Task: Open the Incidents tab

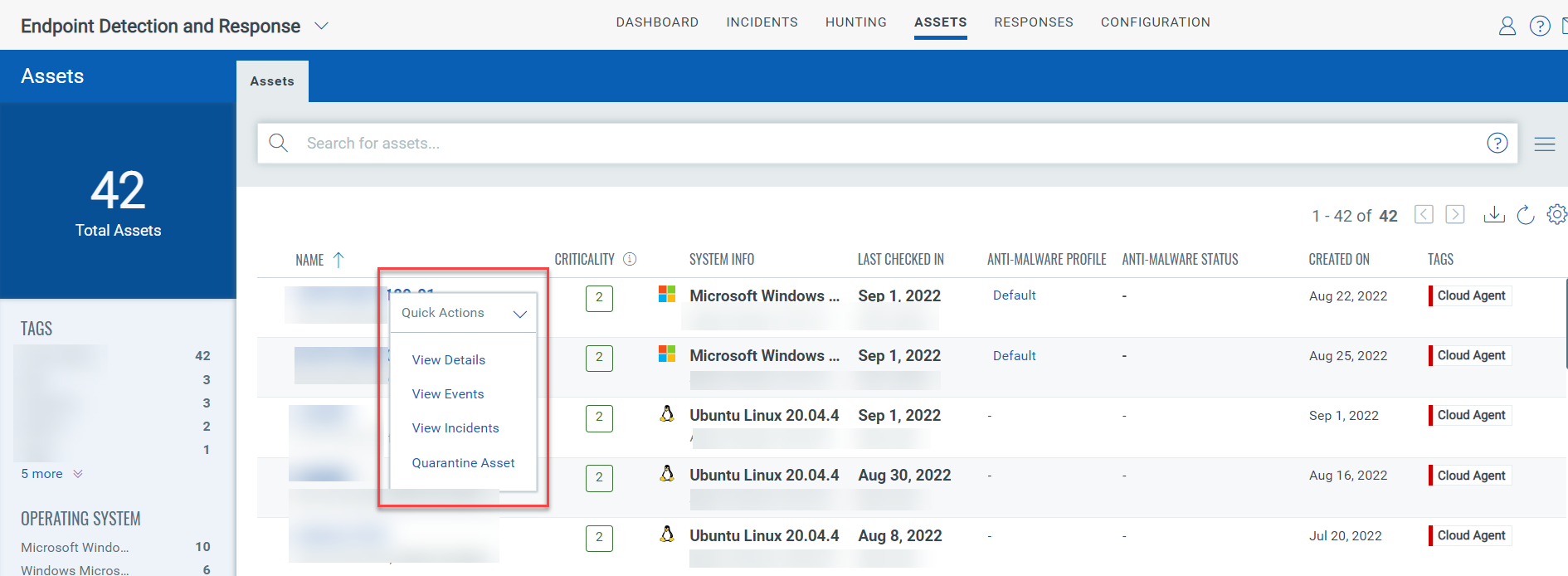Action: [x=762, y=22]
